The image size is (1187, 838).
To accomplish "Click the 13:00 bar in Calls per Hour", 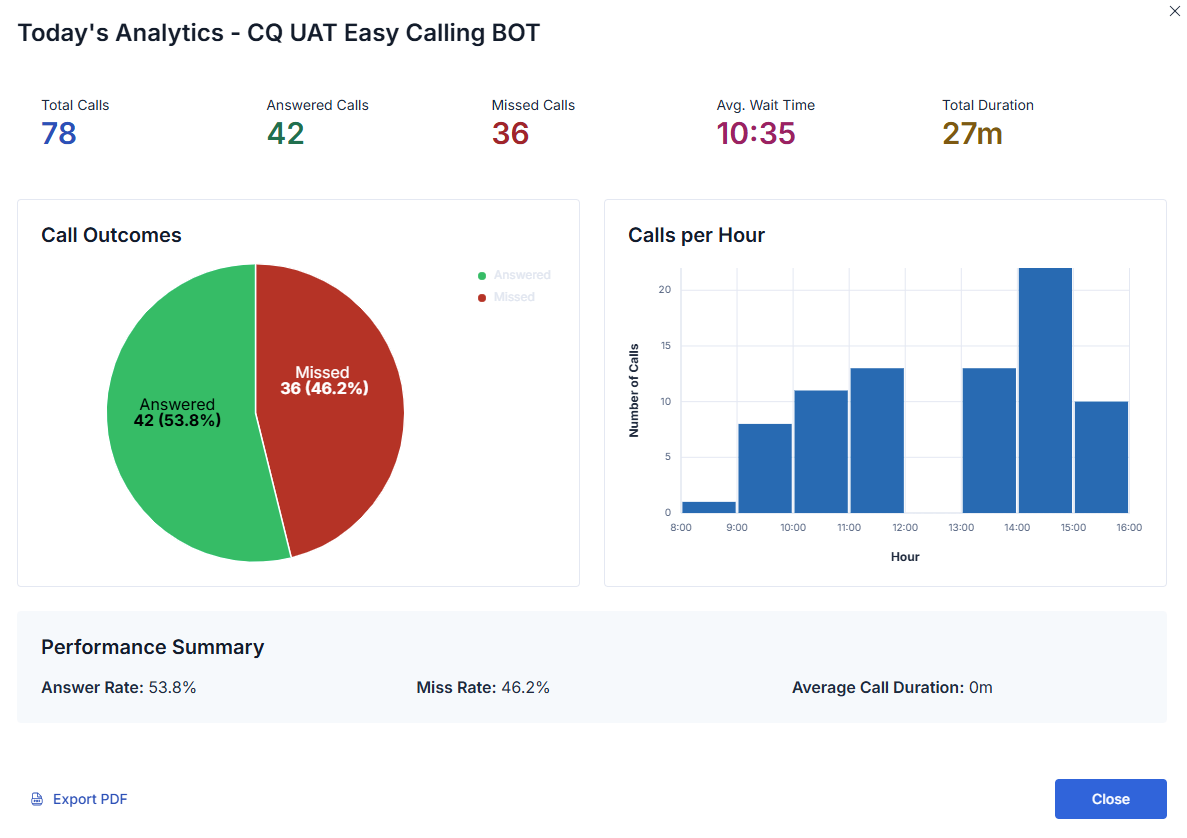I will (x=989, y=440).
